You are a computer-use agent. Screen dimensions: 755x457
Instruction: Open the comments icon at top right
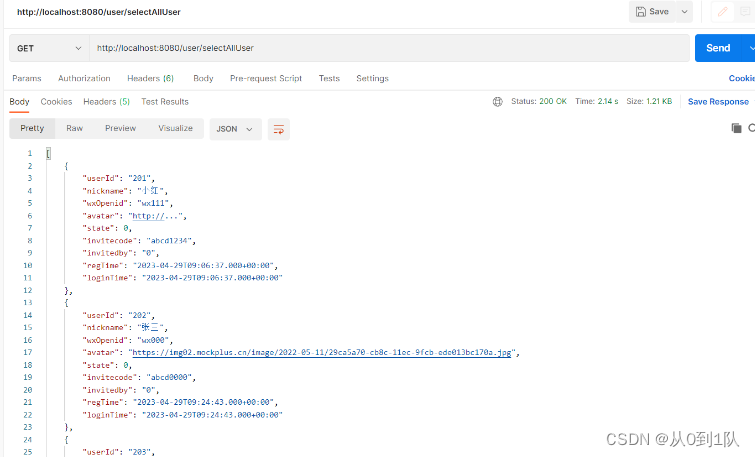(745, 12)
